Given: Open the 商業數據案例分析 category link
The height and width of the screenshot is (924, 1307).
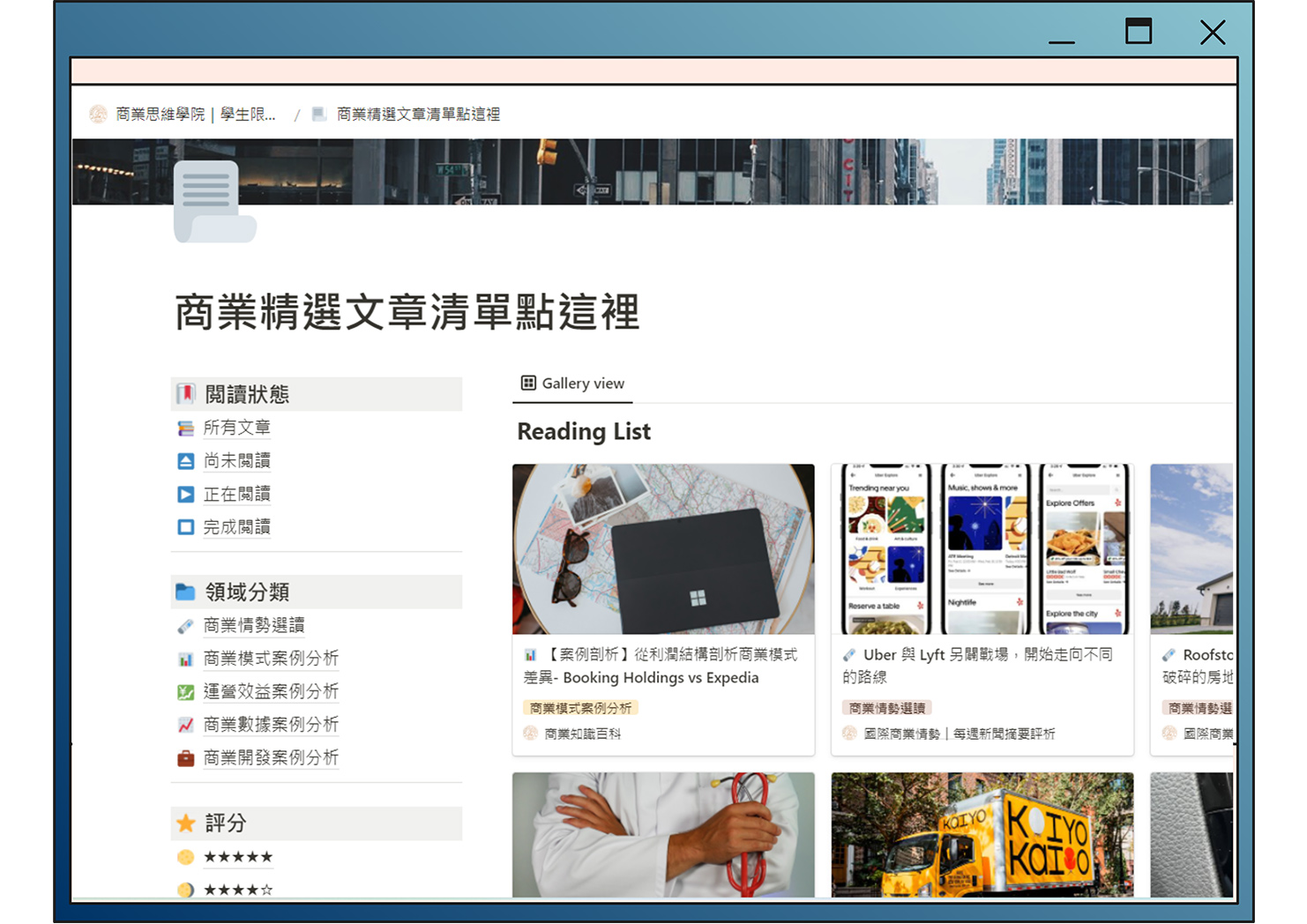Looking at the screenshot, I should [x=271, y=724].
